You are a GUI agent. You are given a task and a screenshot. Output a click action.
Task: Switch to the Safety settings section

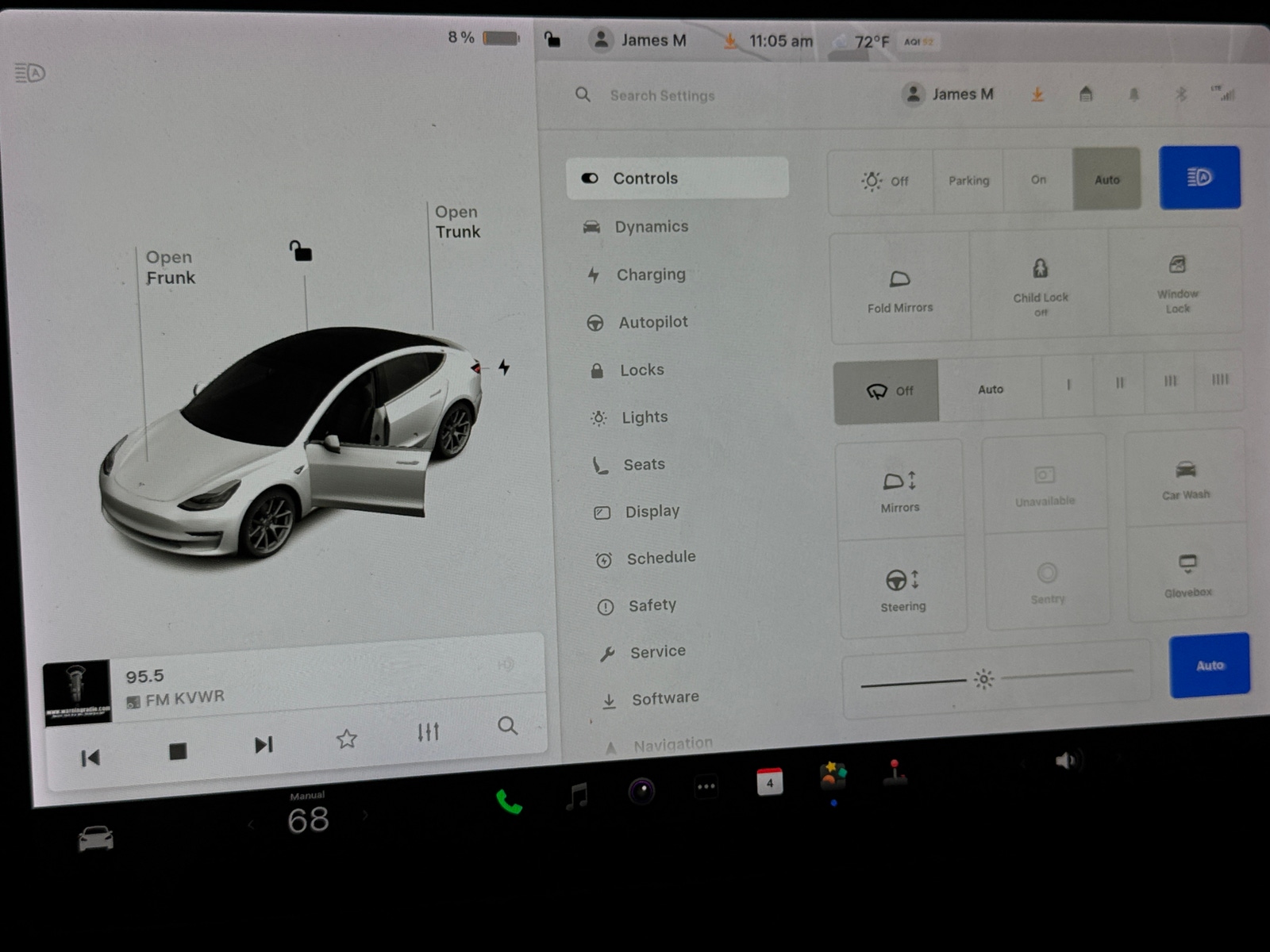click(x=651, y=605)
